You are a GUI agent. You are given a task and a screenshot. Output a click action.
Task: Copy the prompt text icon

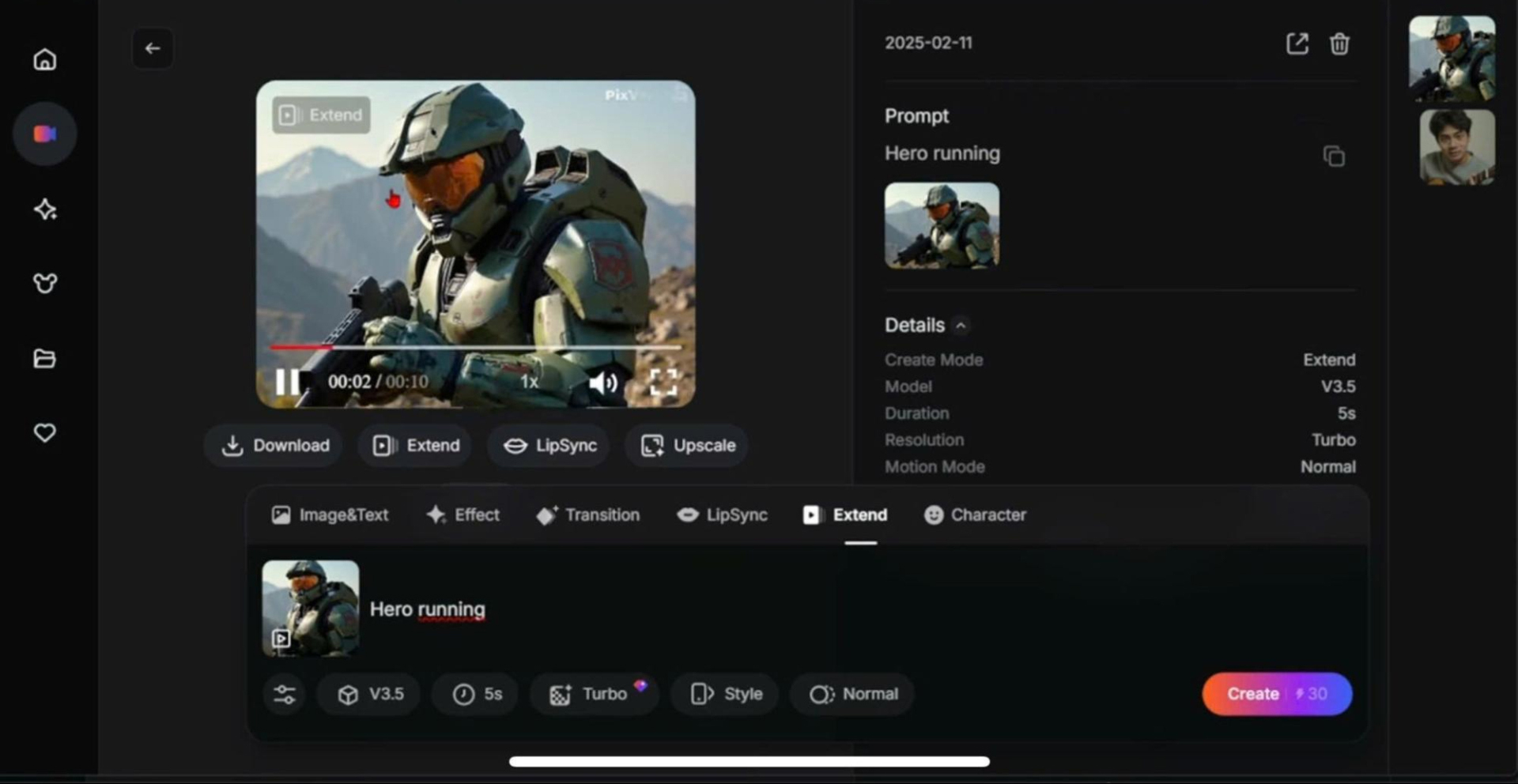tap(1333, 156)
